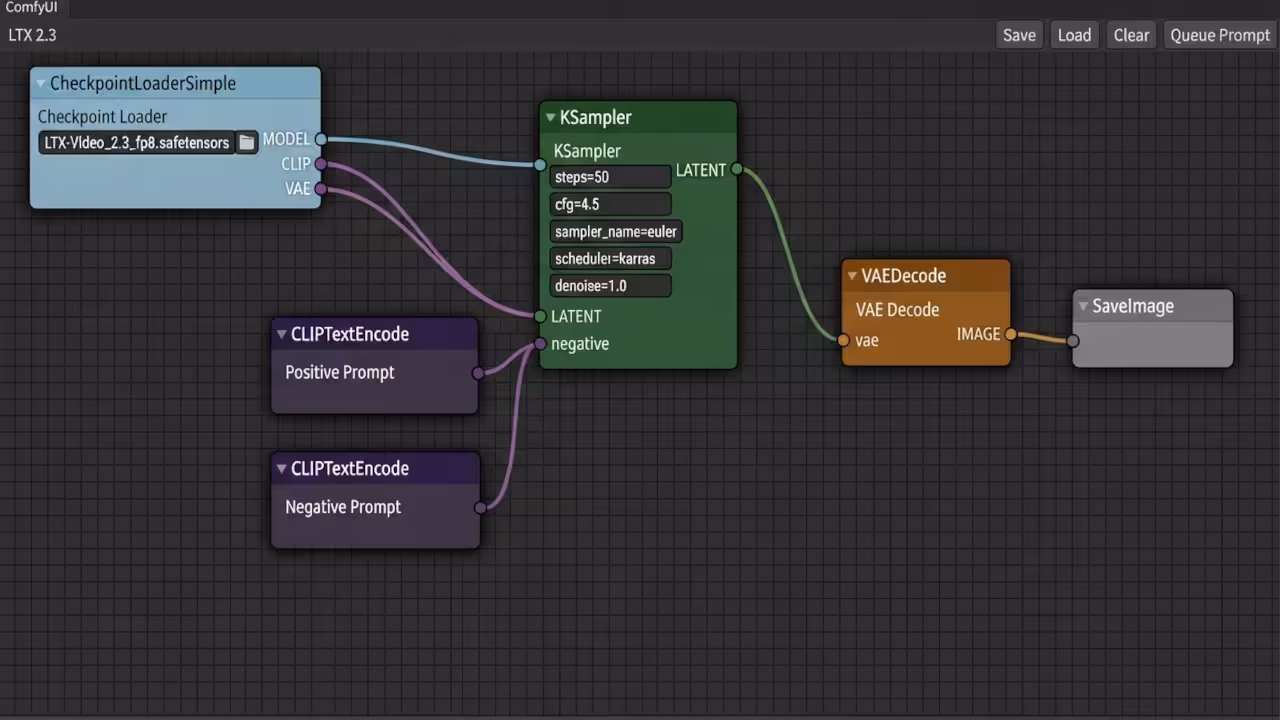
Task: Open the sampler_name=euler dropdown
Action: (616, 231)
